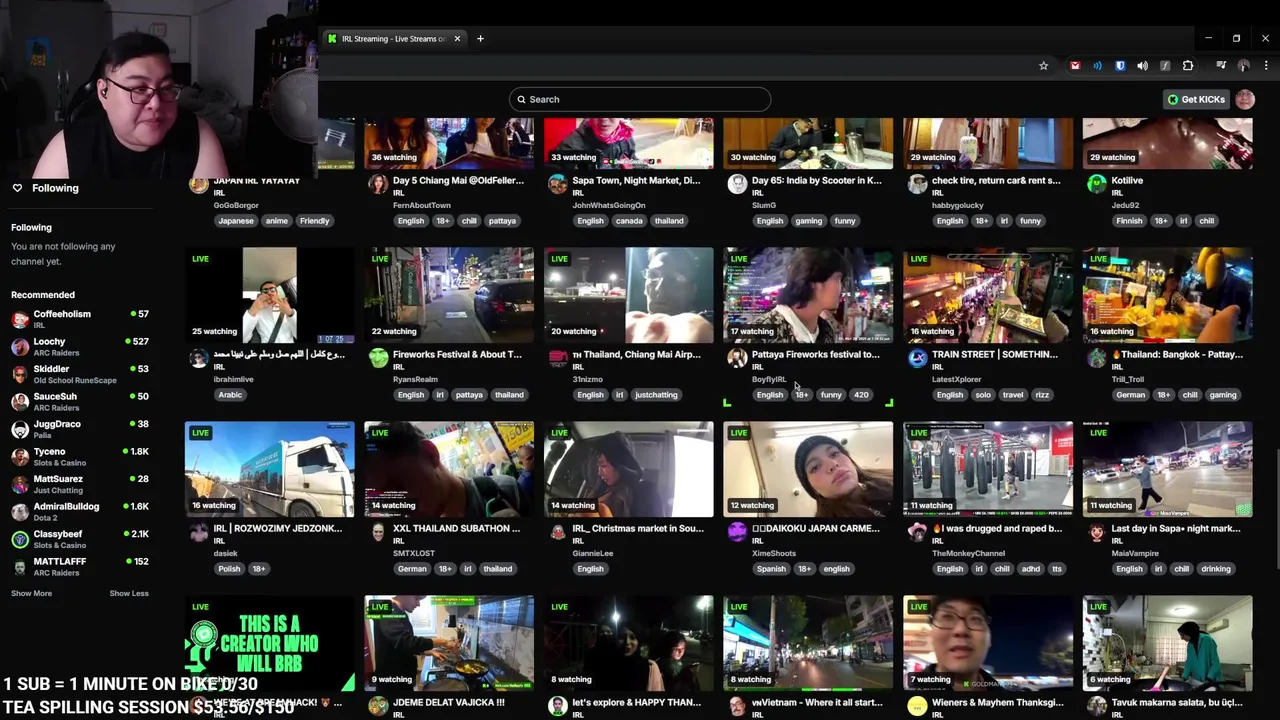Image resolution: width=1280 pixels, height=720 pixels.
Task: Click Show Less under Recommended
Action: [x=129, y=593]
